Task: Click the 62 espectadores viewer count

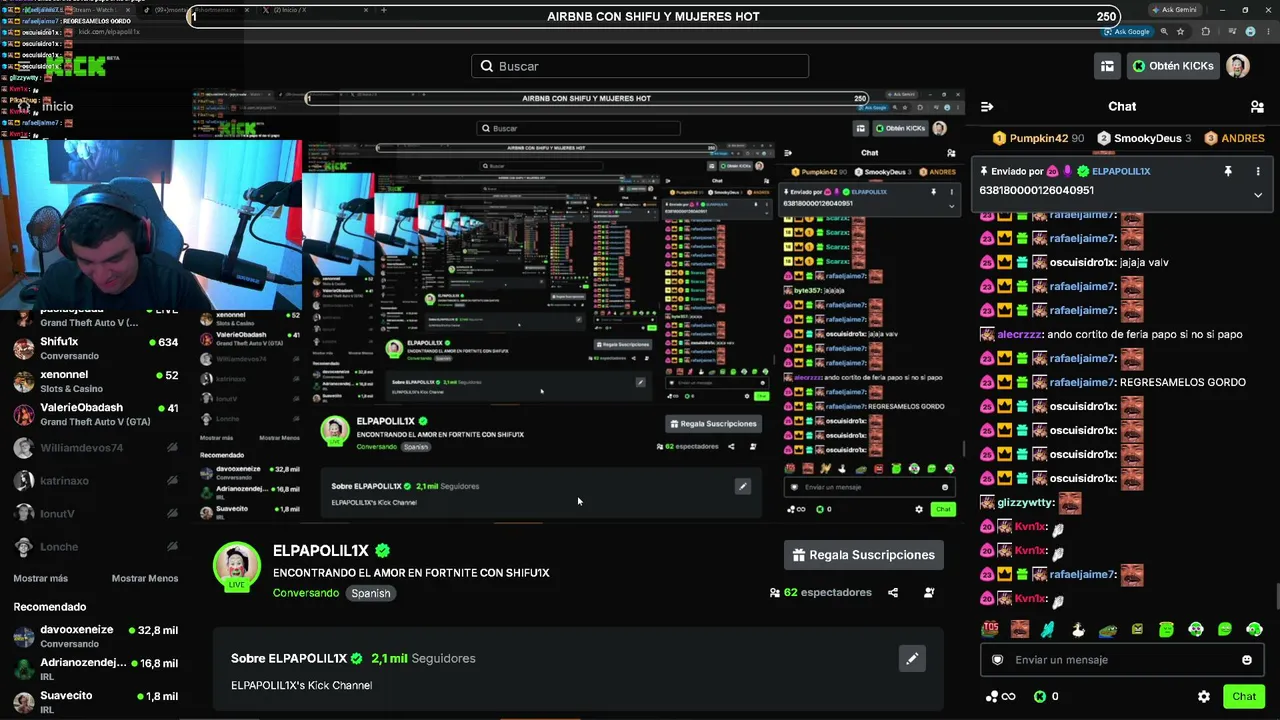Action: coord(820,592)
